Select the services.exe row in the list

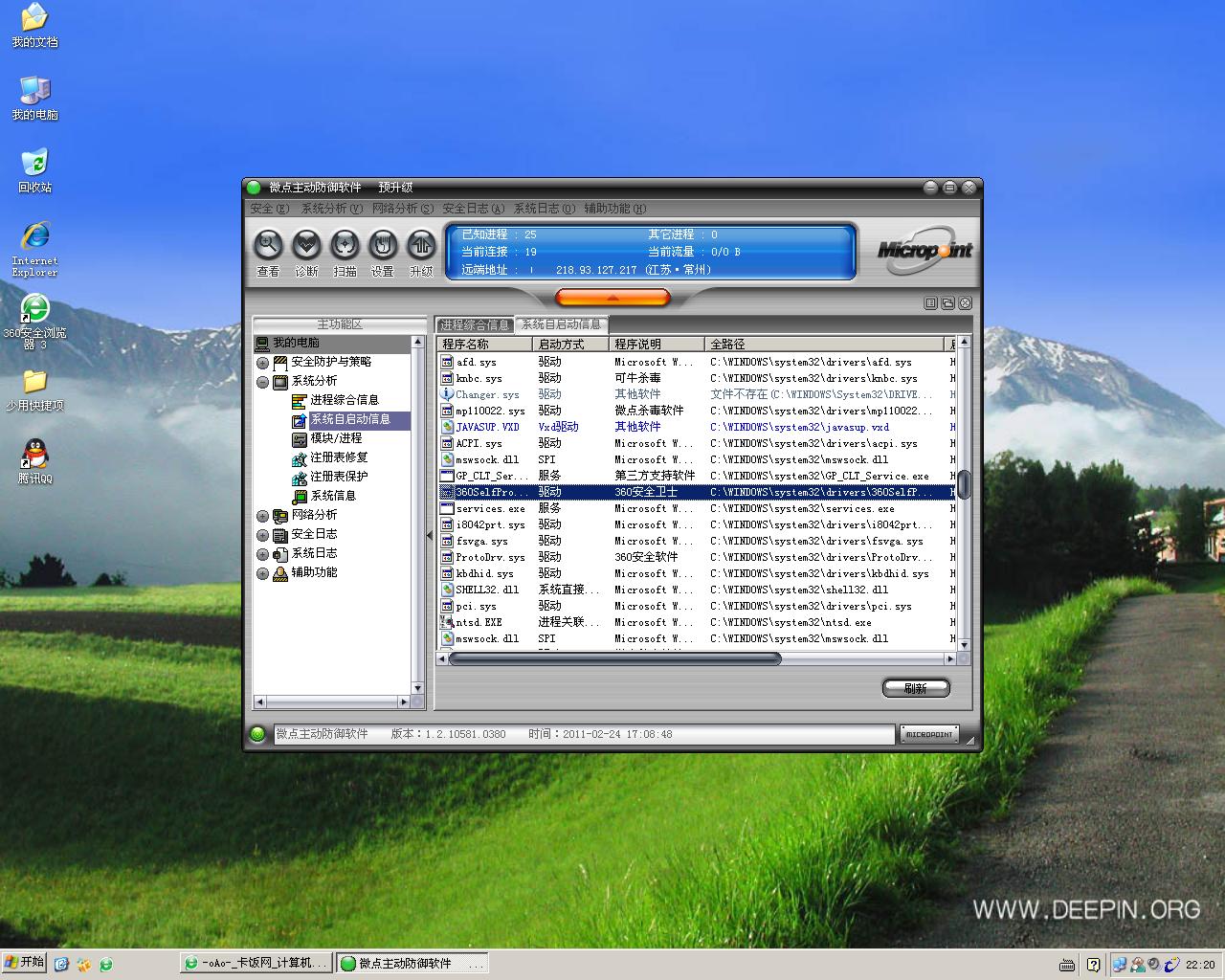490,508
